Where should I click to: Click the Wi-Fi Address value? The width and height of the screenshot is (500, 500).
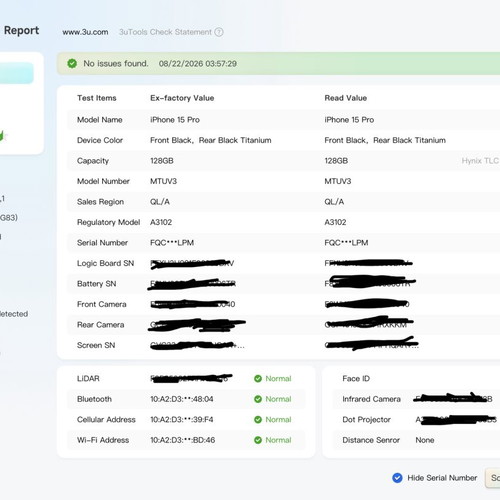pos(183,440)
